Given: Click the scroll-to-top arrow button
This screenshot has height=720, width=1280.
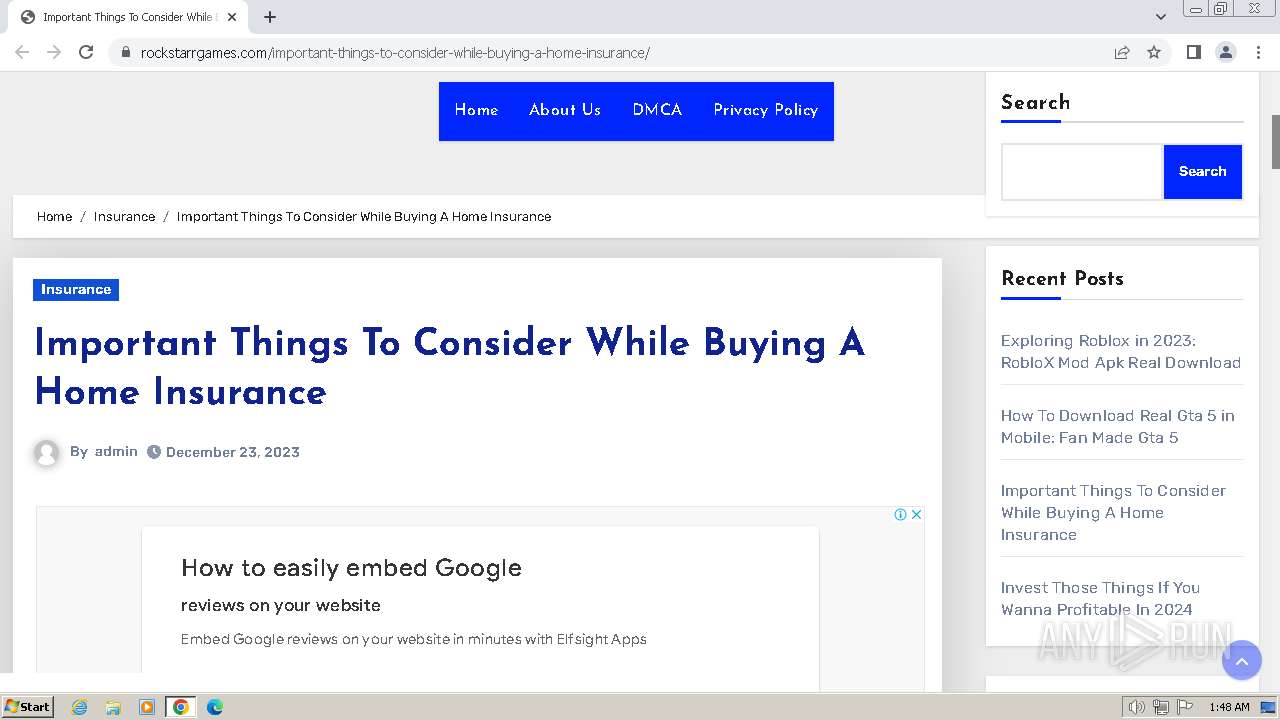Looking at the screenshot, I should click(1242, 661).
